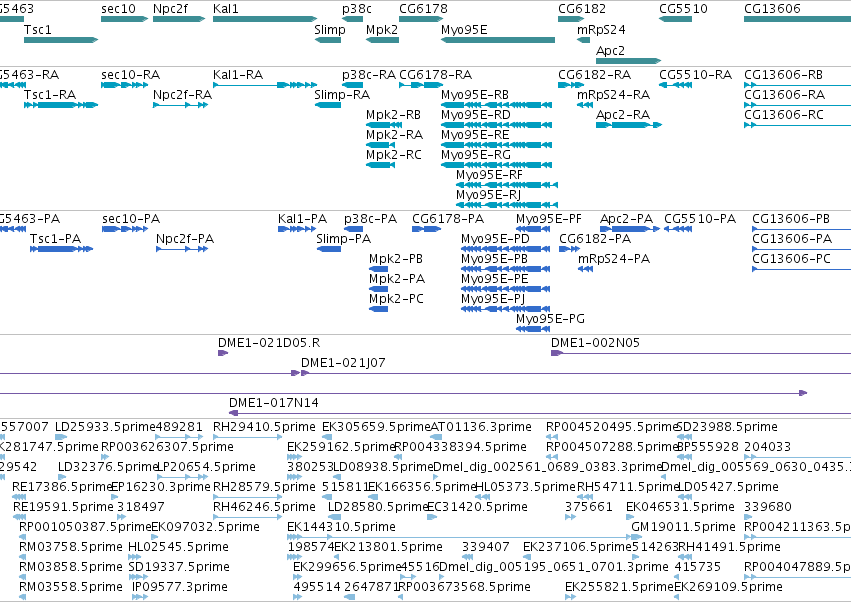
Task: Select transcript Slimp-RA
Action: coord(328,105)
